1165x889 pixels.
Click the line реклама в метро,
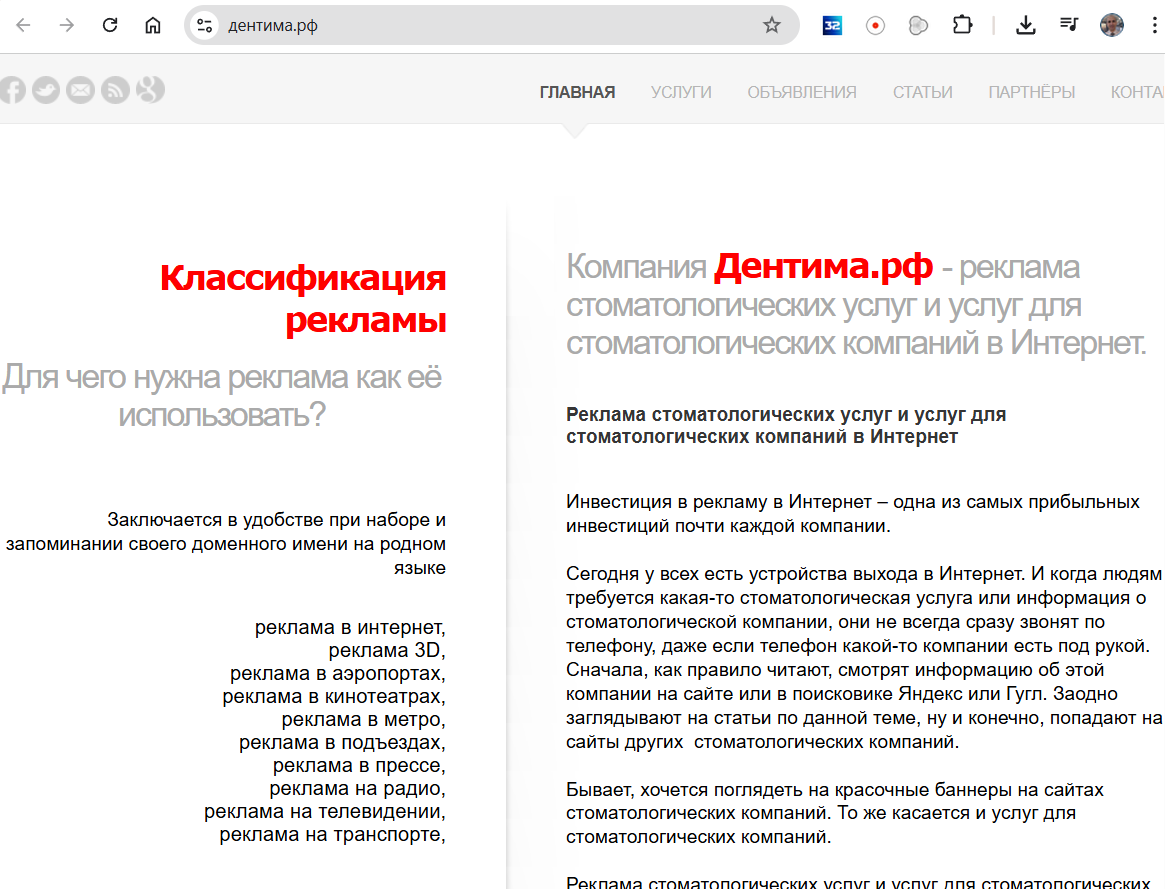coord(363,720)
